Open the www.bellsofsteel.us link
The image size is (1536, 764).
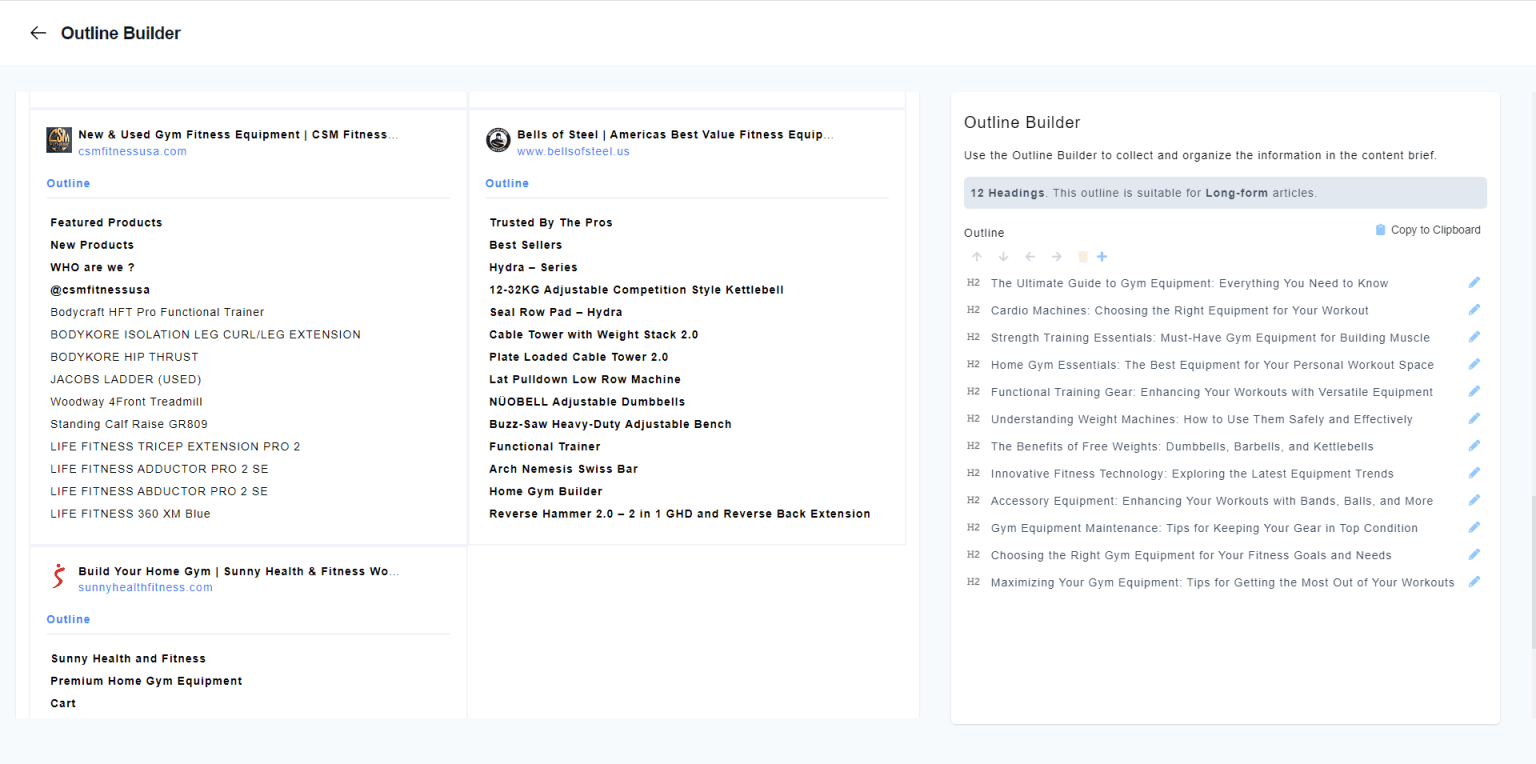pyautogui.click(x=573, y=152)
